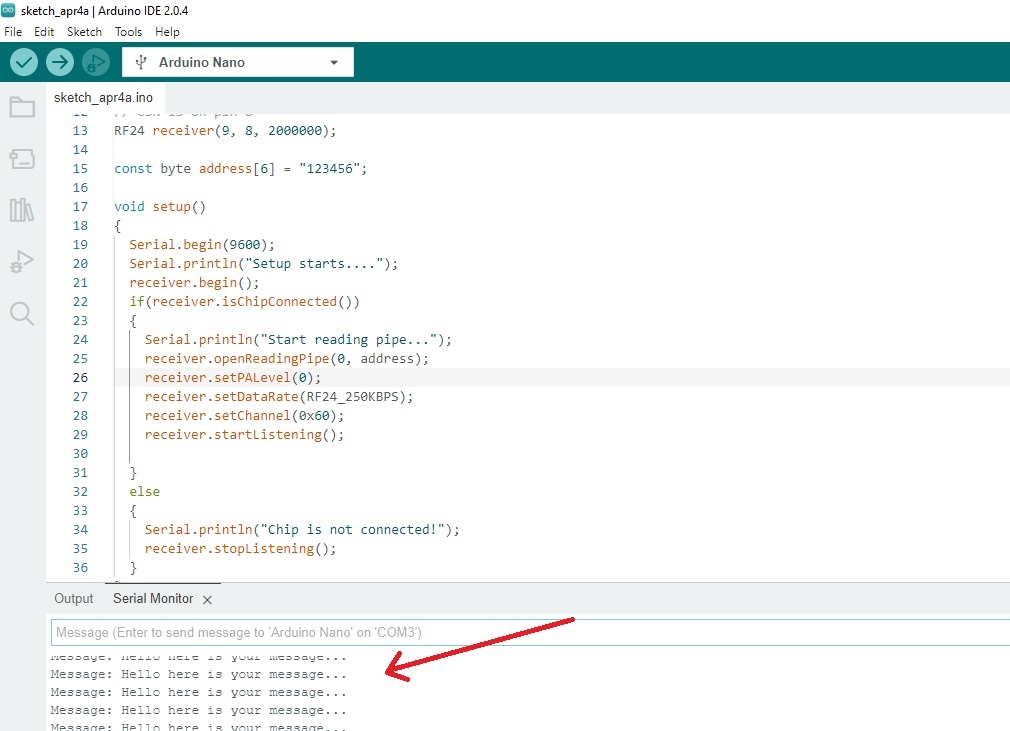Open the Library Manager books icon
Image resolution: width=1010 pixels, height=731 pixels.
coord(22,210)
